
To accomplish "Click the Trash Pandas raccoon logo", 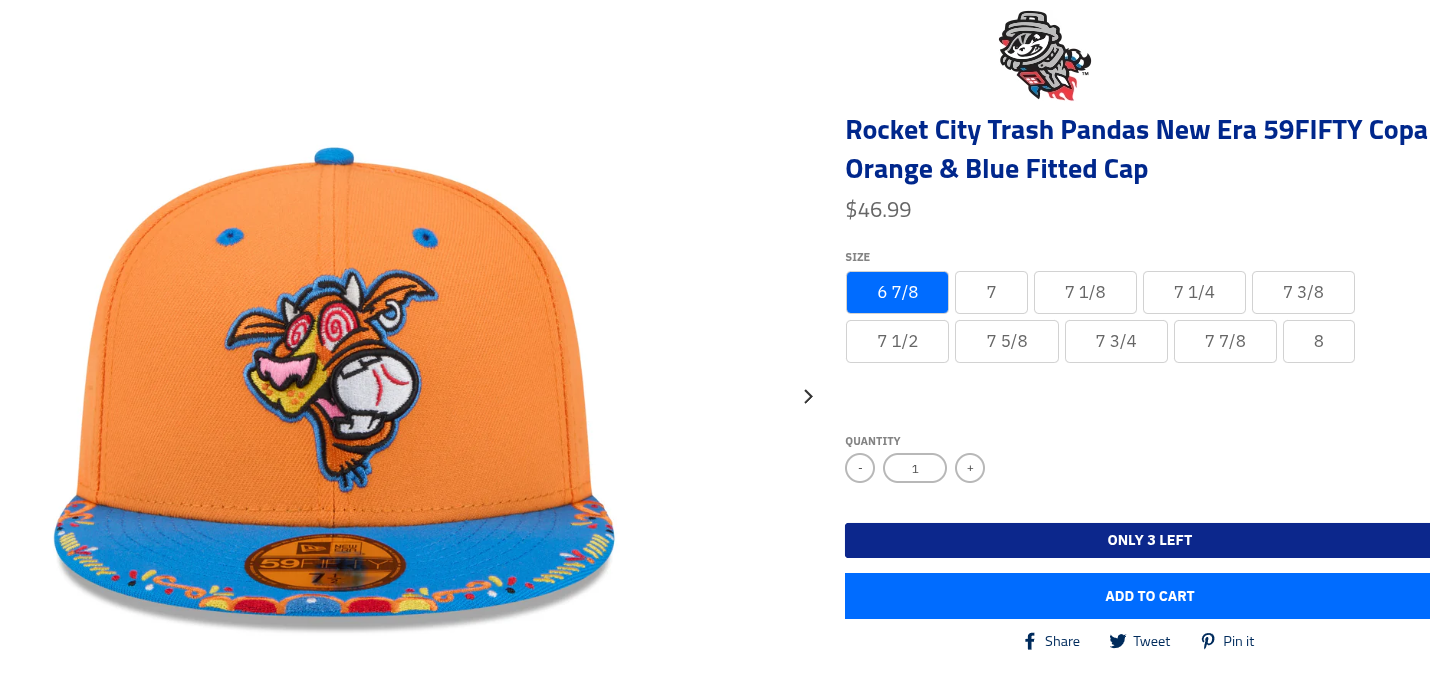I will click(1045, 57).
